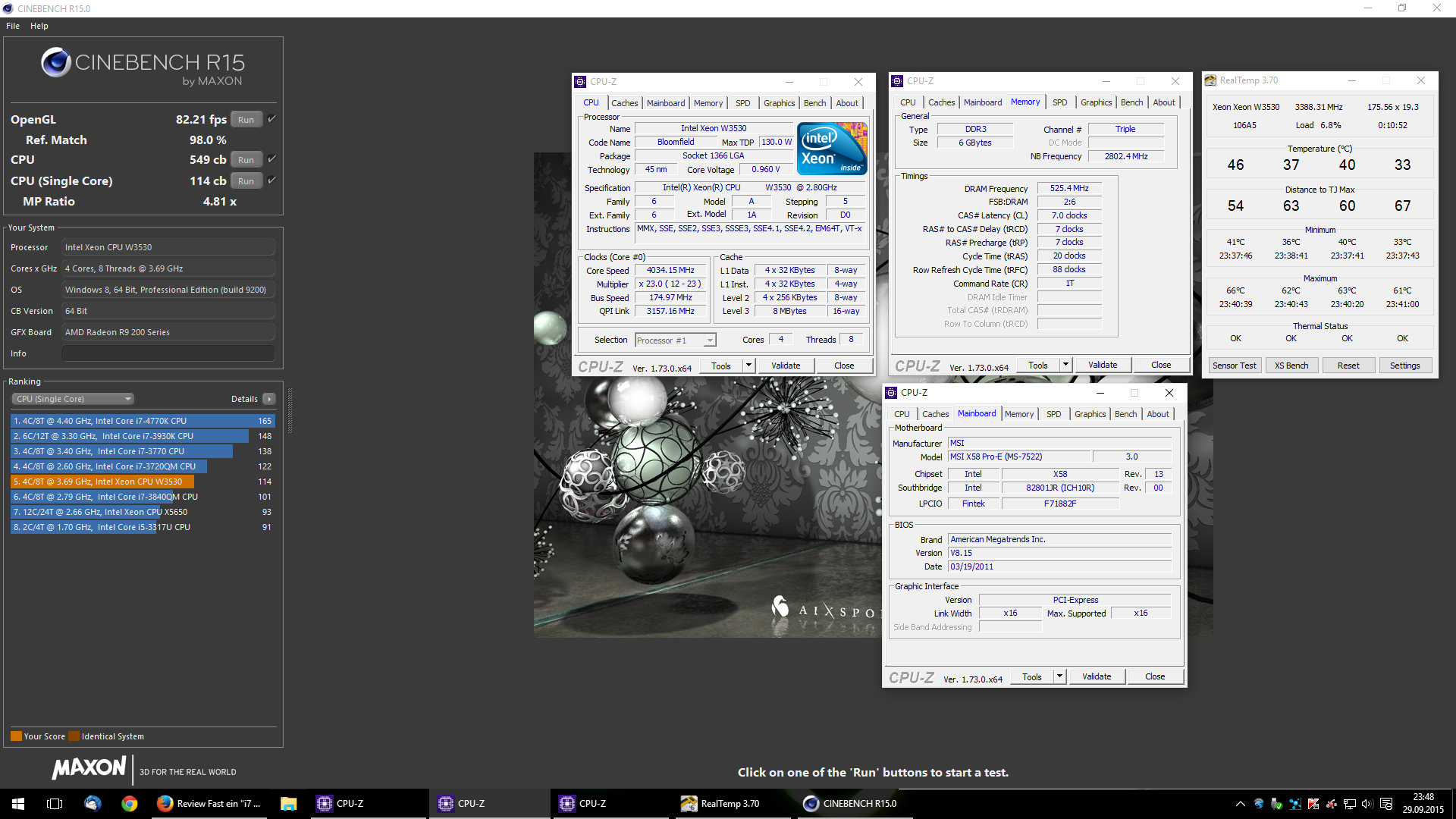Viewport: 1456px width, 819px height.
Task: Switch to the Caches tab in the CPU-Z processor window
Action: pyautogui.click(x=625, y=103)
